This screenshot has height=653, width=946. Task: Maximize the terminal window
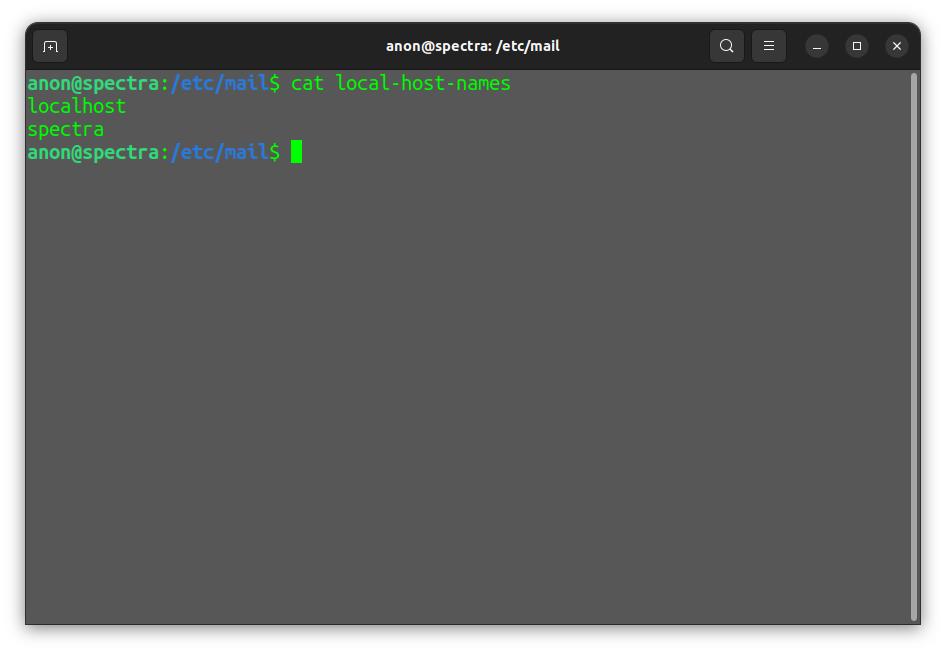[857, 46]
